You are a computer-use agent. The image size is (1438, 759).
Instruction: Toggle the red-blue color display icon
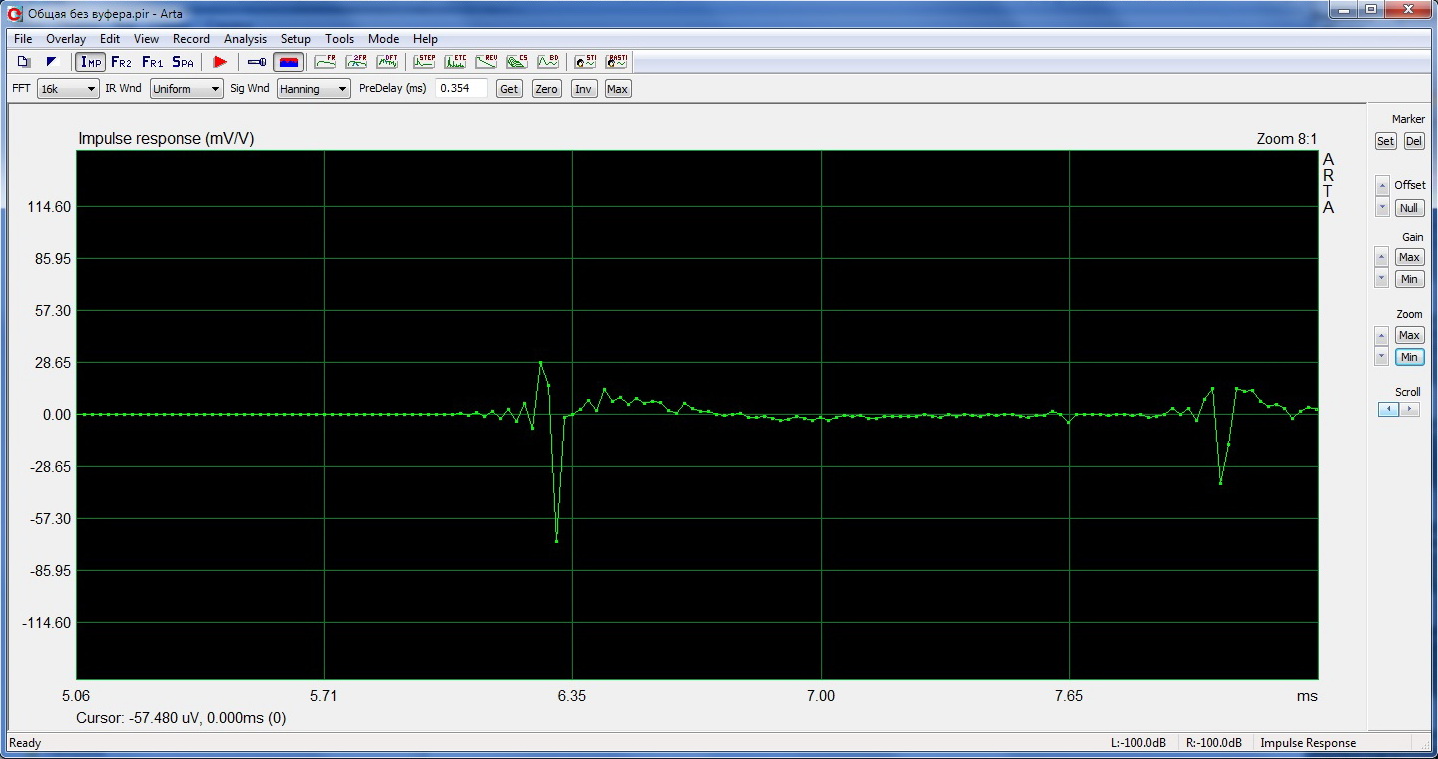point(288,62)
